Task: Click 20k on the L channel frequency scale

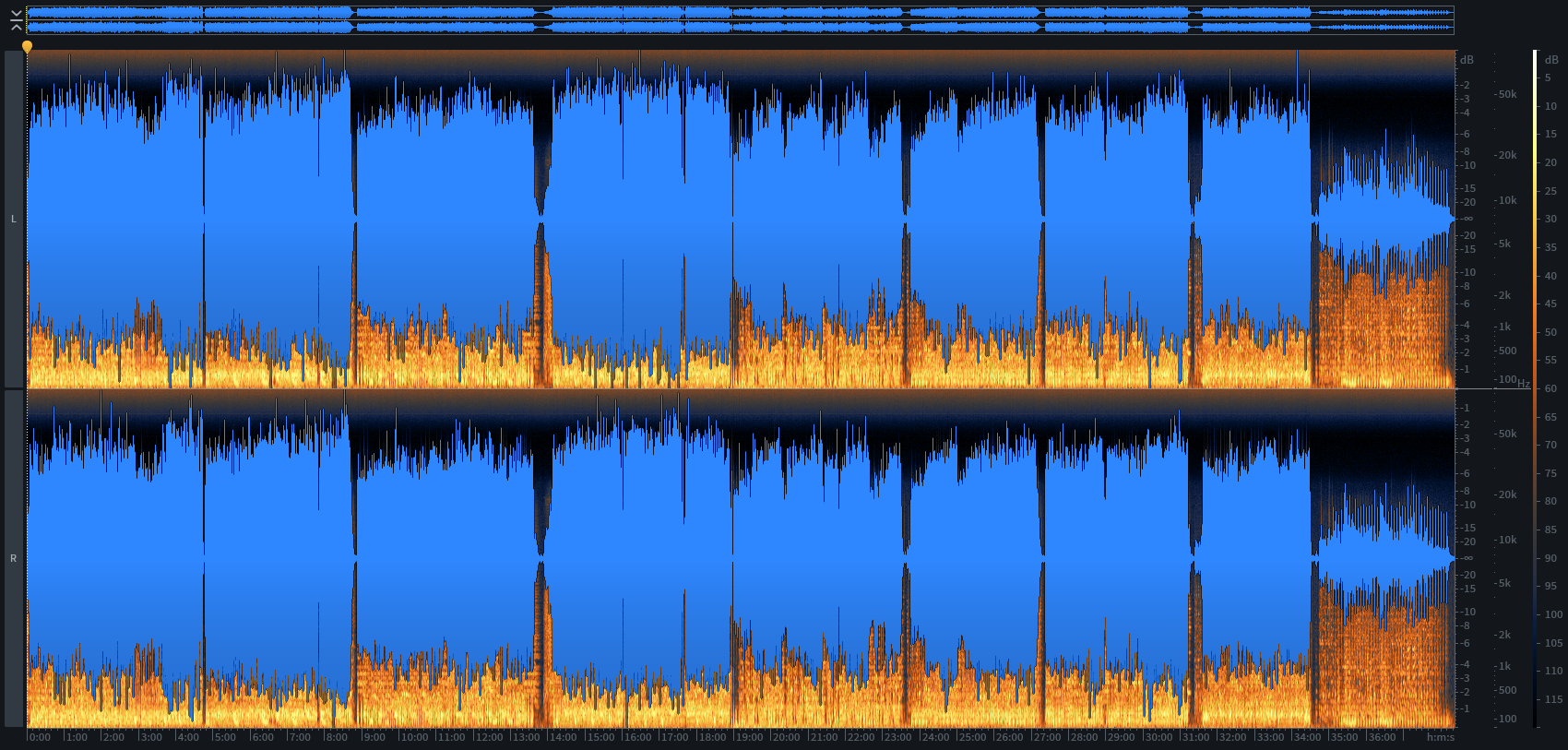Action: pyautogui.click(x=1507, y=155)
